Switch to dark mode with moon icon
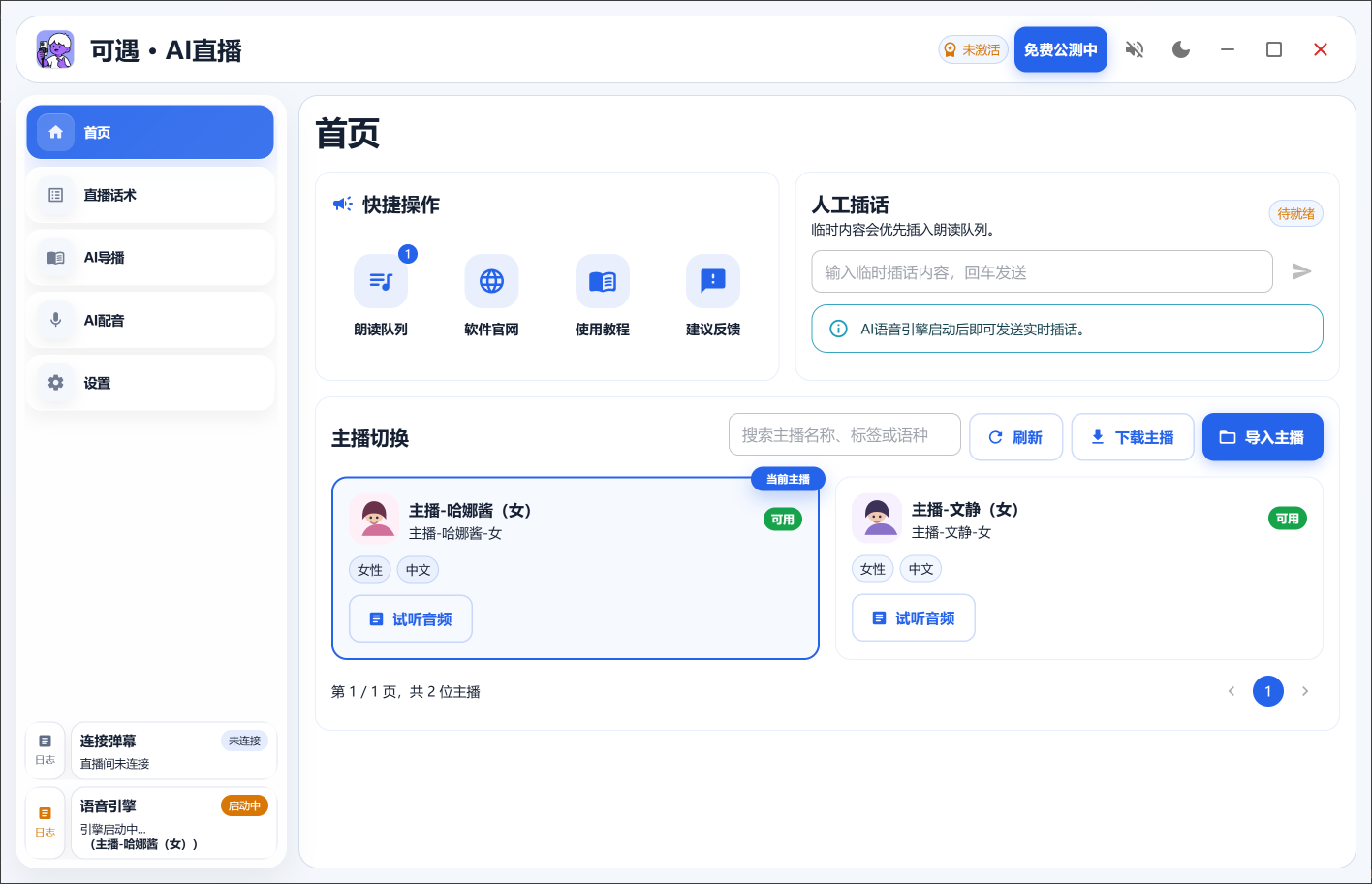1372x884 pixels. click(1180, 49)
